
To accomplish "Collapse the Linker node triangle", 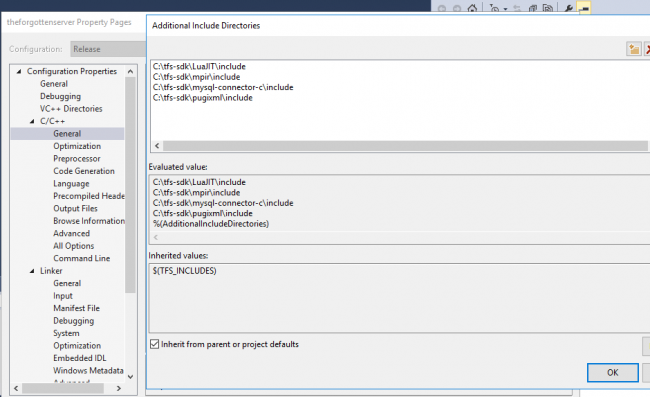I will 32,271.
